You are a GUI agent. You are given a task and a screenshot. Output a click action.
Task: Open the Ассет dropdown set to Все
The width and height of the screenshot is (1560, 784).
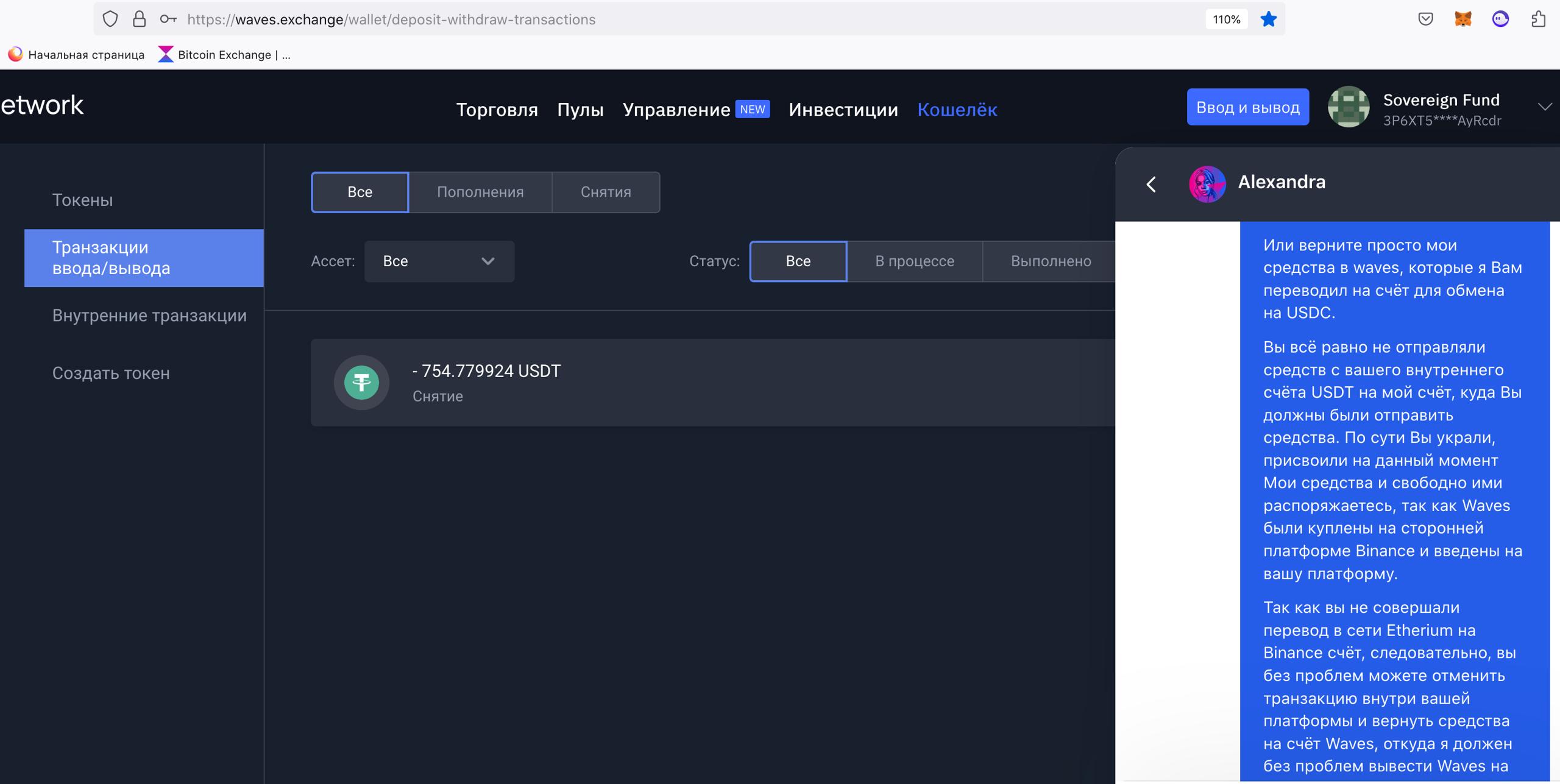click(x=439, y=261)
